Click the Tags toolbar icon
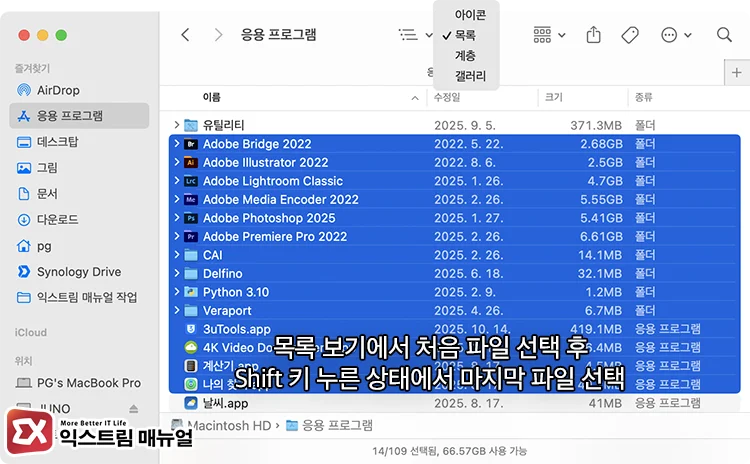 (x=629, y=35)
